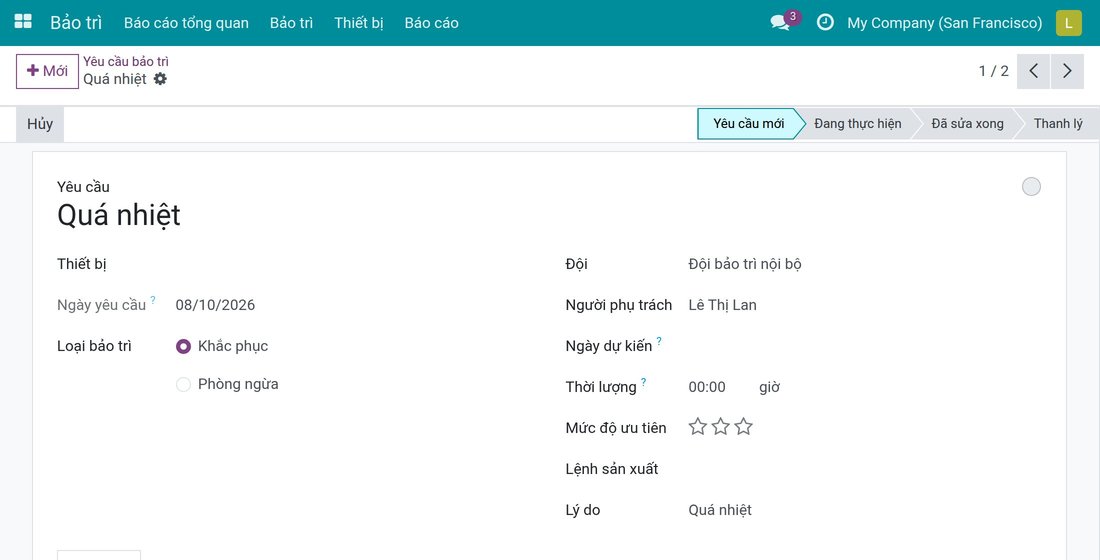Go to next record arrow
Screen dimensions: 1100x560
(x=1067, y=71)
